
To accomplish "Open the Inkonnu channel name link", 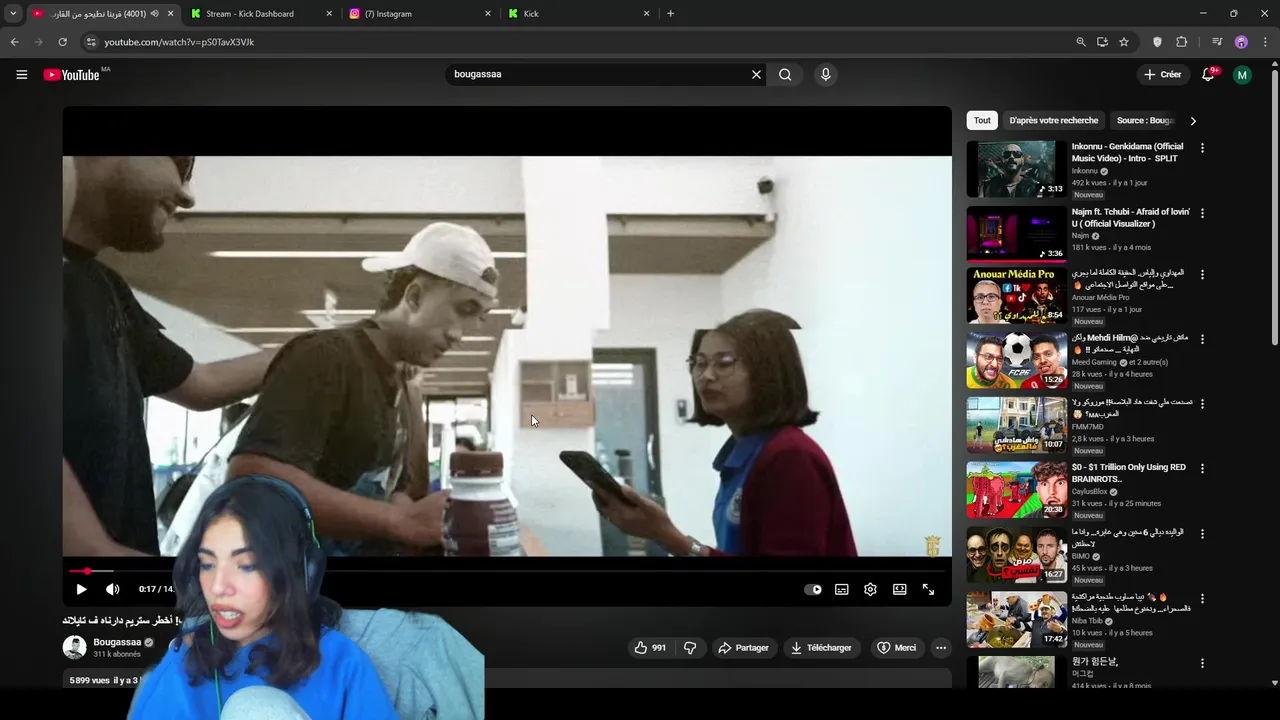I will coord(1085,171).
